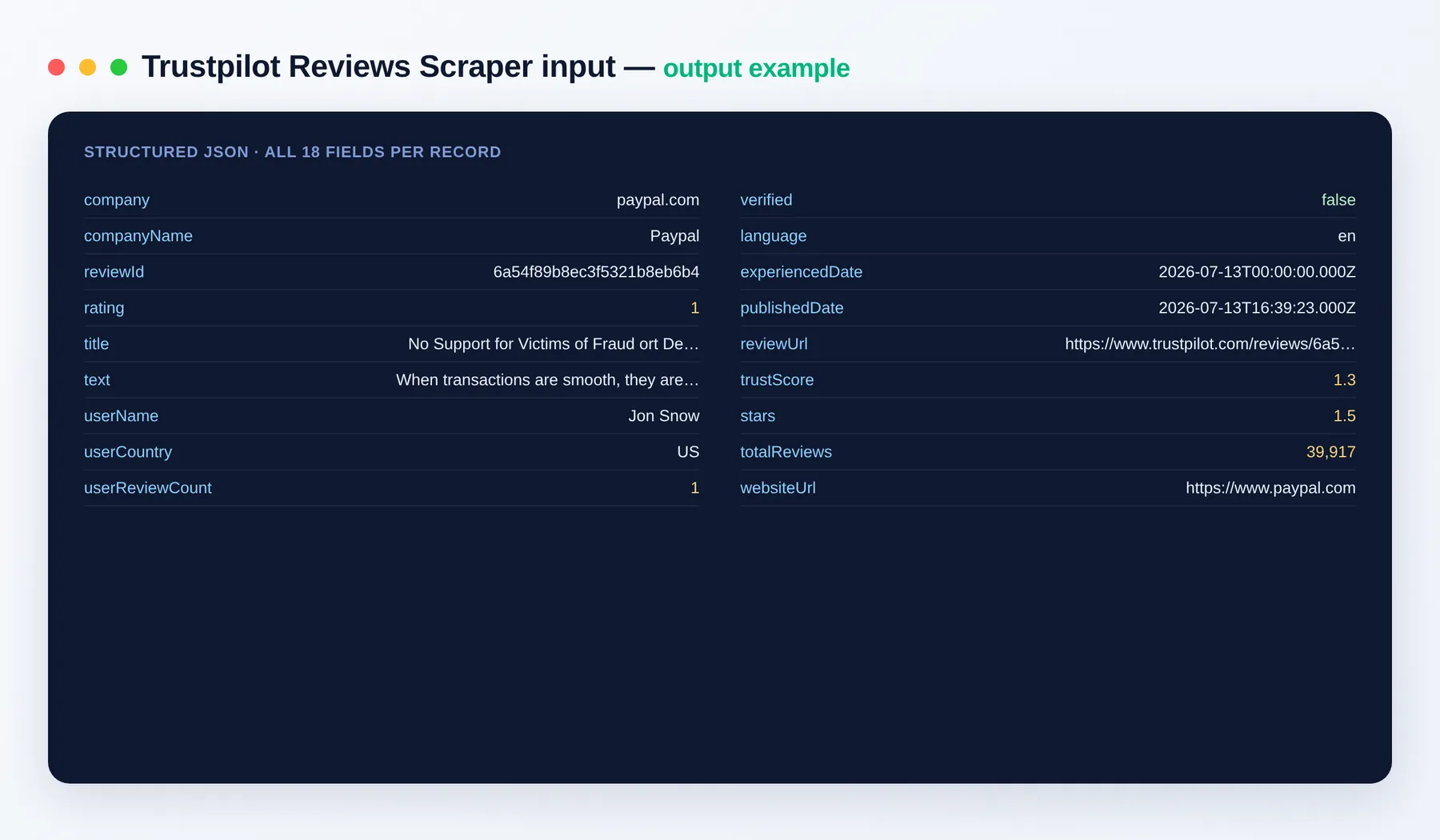Select the 'reviewUrl' field label
Viewport: 1440px width, 840px height.
(774, 344)
